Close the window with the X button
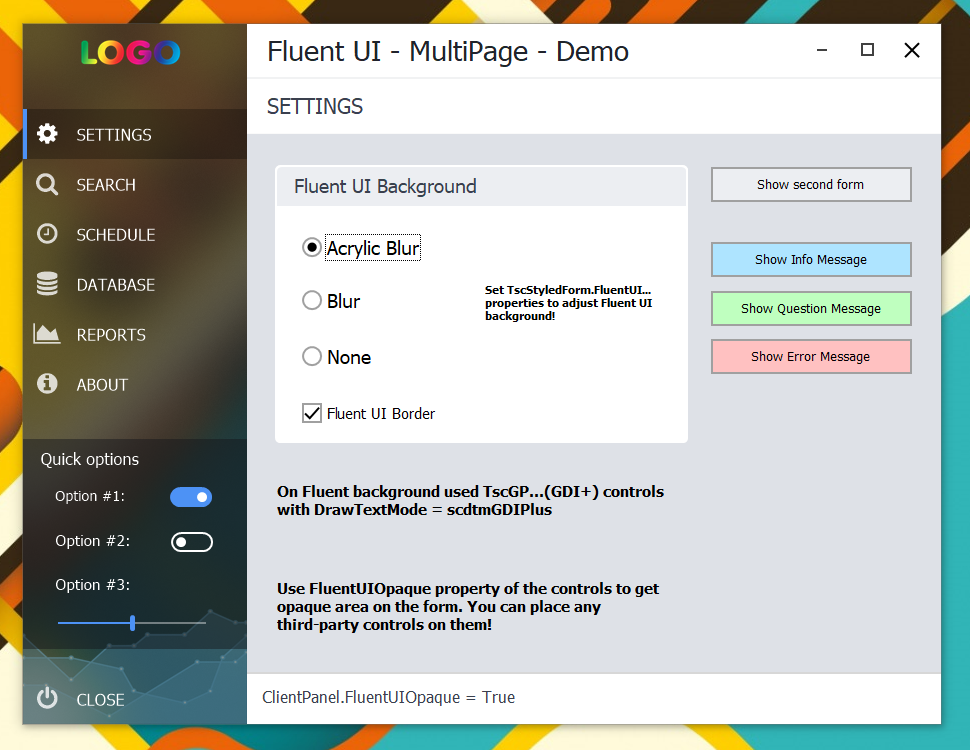This screenshot has height=750, width=970. tap(912, 50)
